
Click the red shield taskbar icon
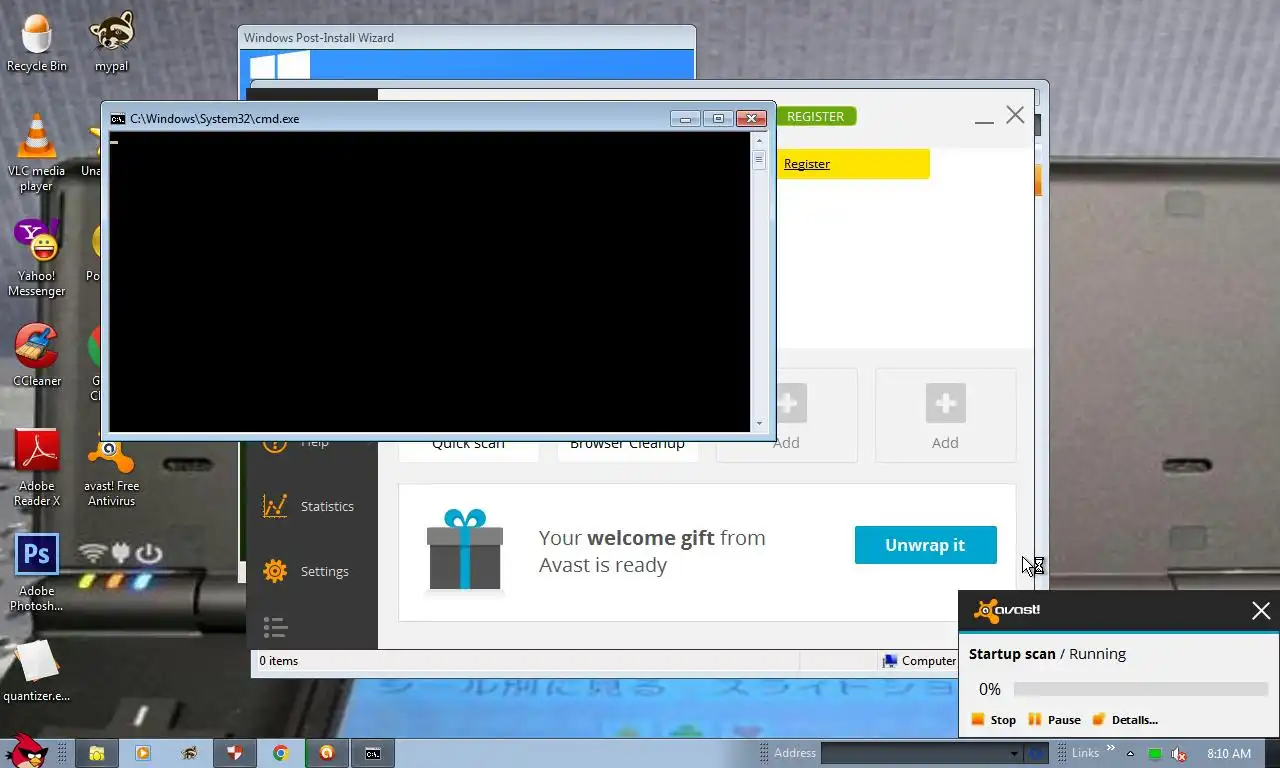(x=235, y=753)
